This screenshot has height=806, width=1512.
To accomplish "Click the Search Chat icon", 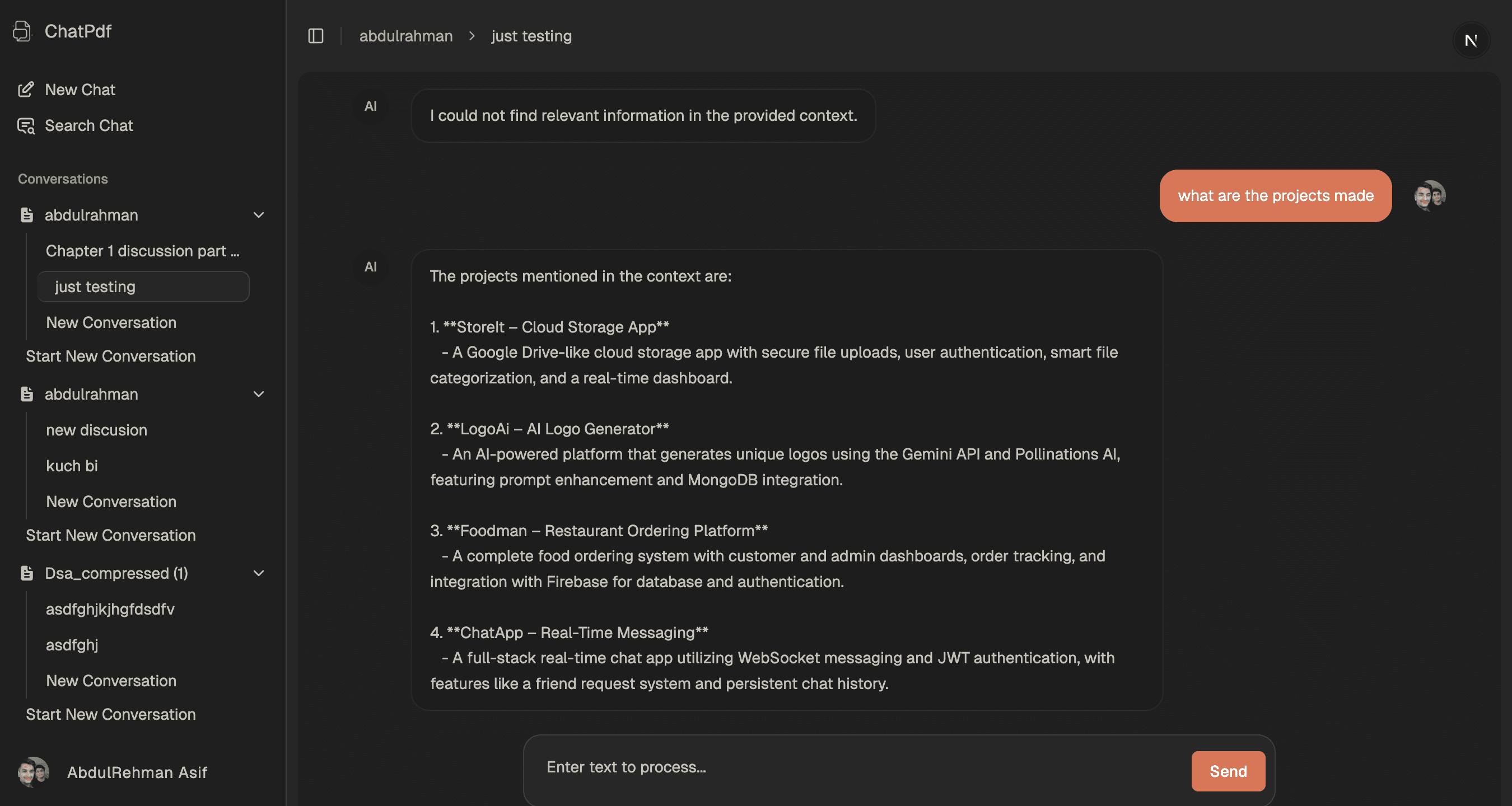I will (x=26, y=125).
